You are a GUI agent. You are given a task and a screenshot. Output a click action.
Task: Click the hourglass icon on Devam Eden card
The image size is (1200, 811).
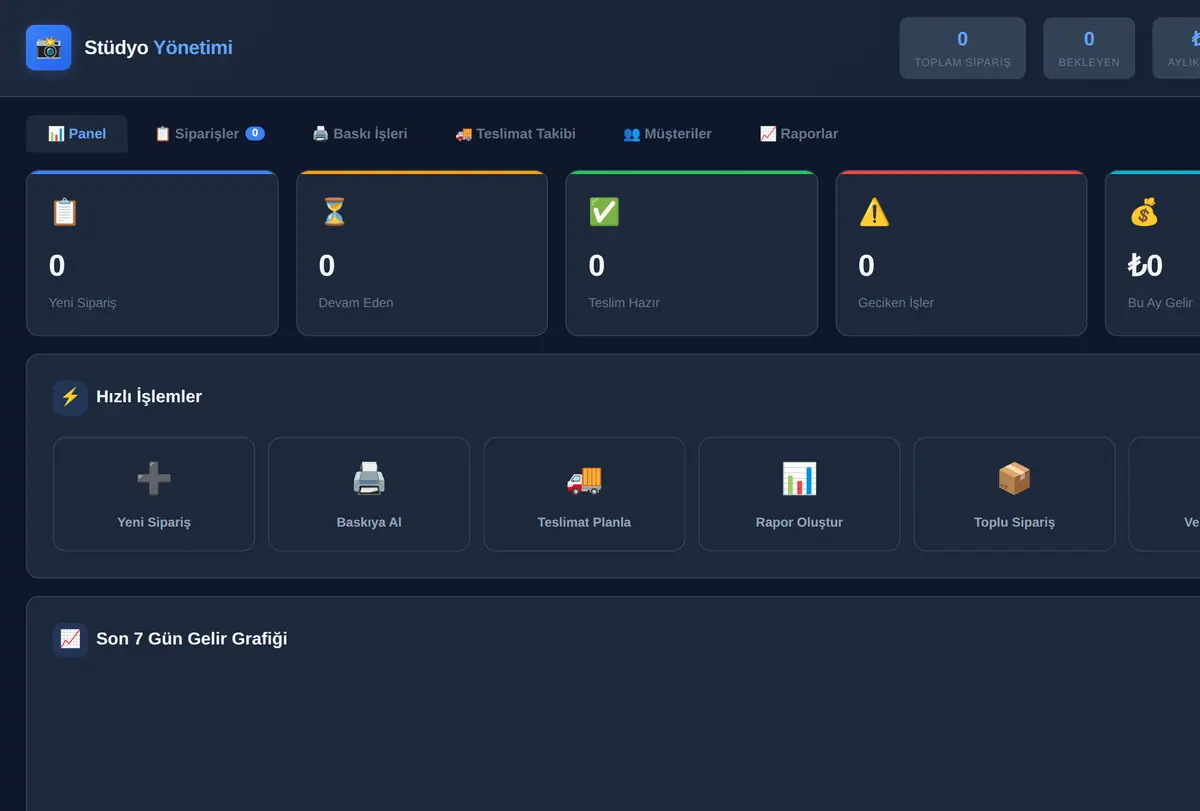pos(334,212)
